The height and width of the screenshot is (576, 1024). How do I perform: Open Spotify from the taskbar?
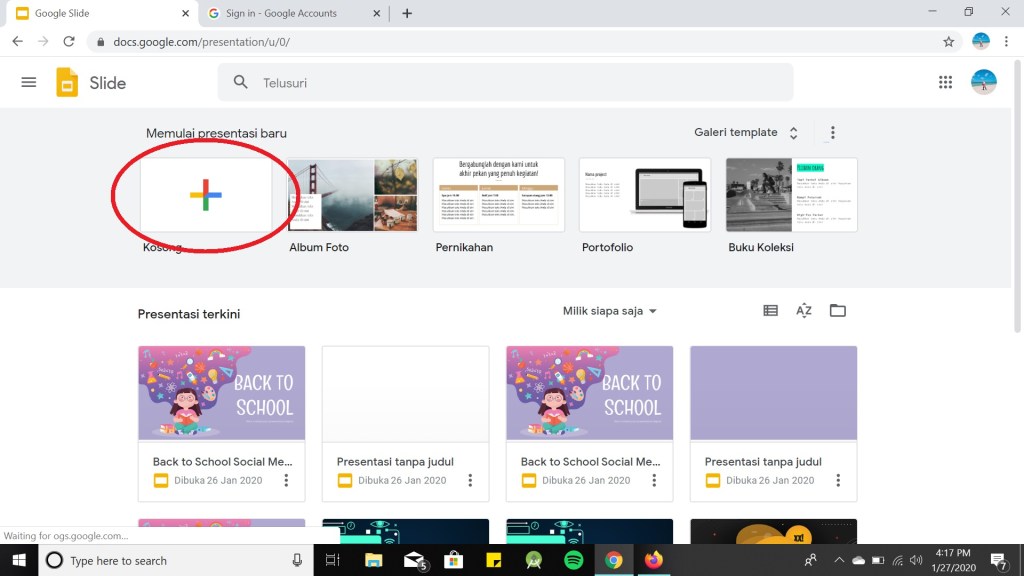574,560
